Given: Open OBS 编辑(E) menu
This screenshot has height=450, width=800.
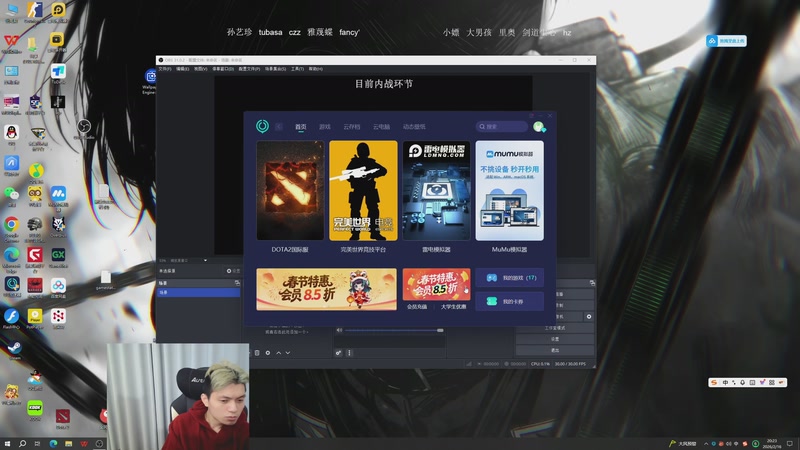Looking at the screenshot, I should (x=182, y=69).
